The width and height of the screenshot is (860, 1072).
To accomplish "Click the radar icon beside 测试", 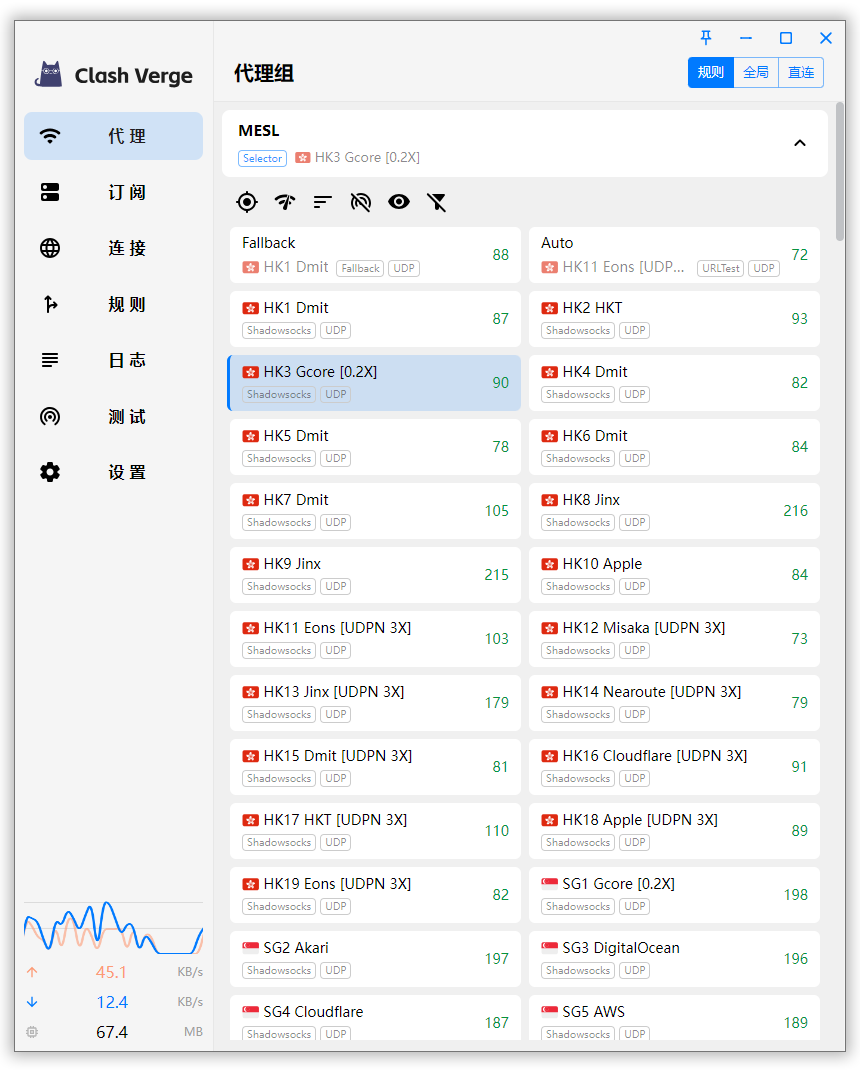I will [50, 416].
